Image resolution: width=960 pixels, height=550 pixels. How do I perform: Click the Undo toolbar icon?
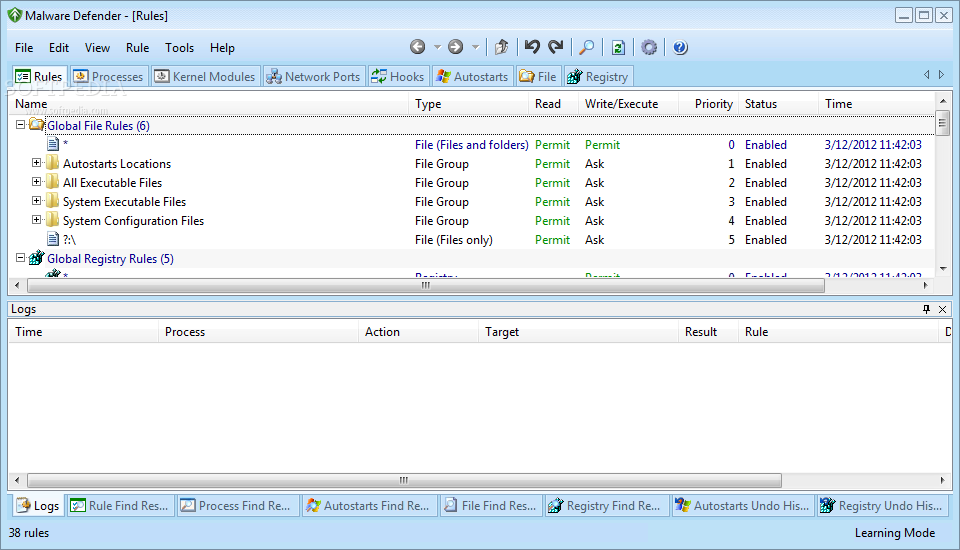click(532, 47)
